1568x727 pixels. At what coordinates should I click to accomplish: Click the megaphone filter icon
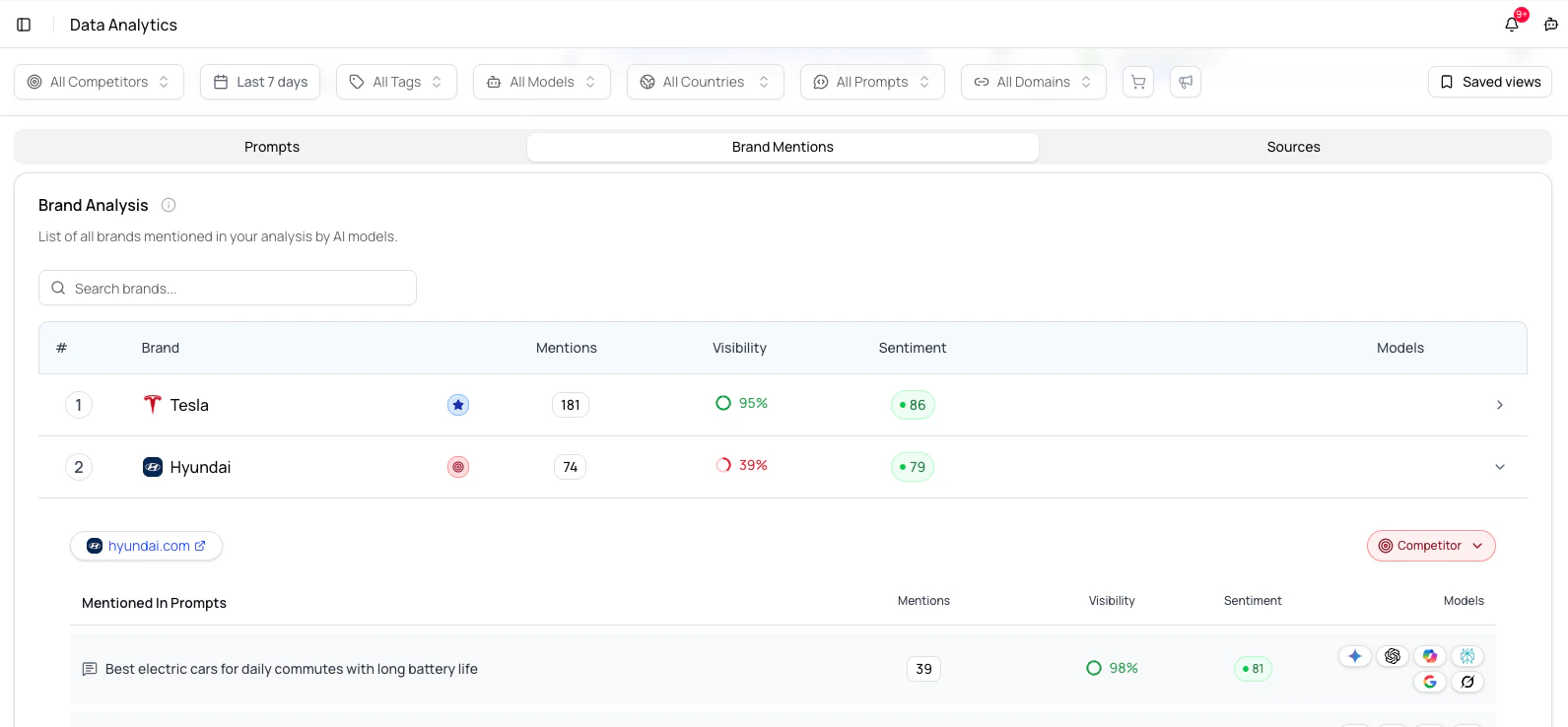[x=1186, y=82]
